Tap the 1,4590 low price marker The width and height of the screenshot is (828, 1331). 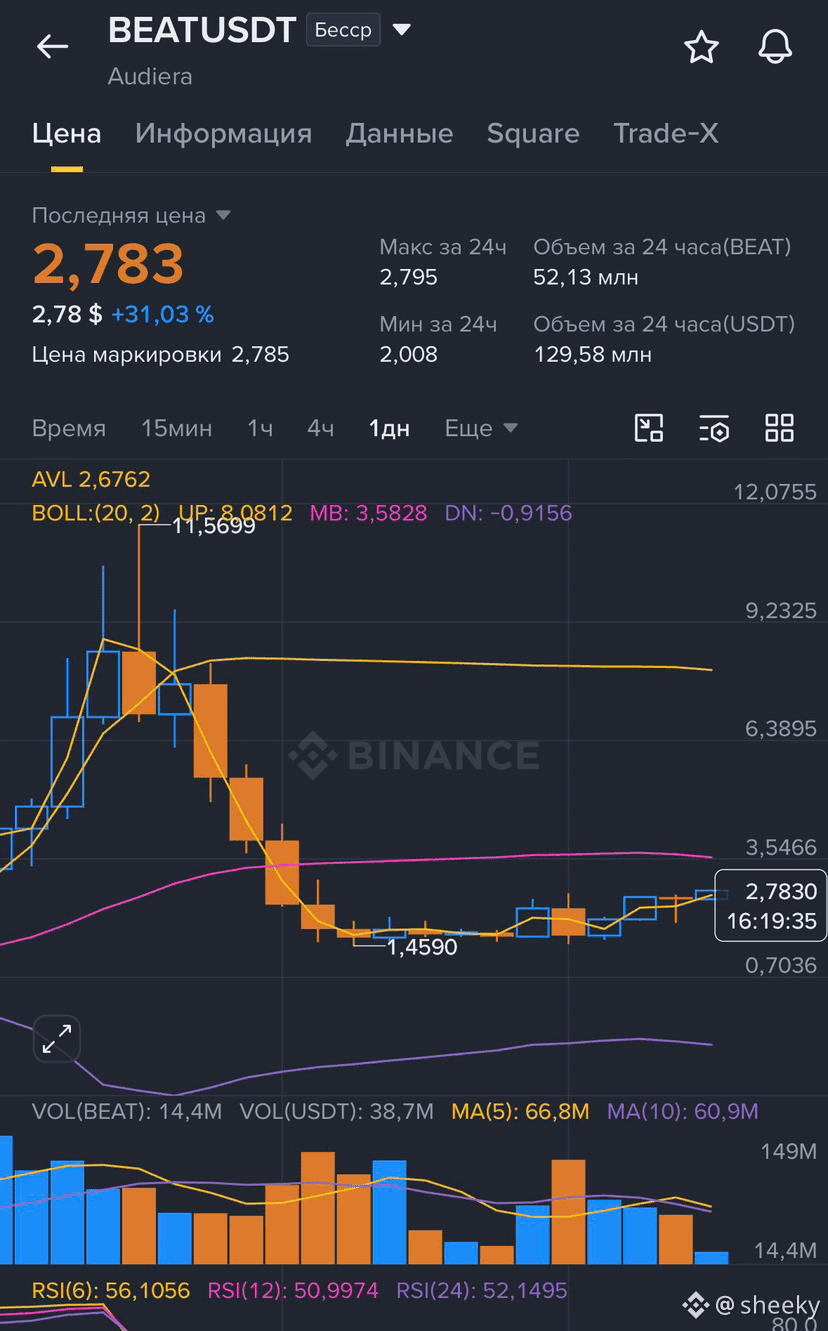(423, 947)
